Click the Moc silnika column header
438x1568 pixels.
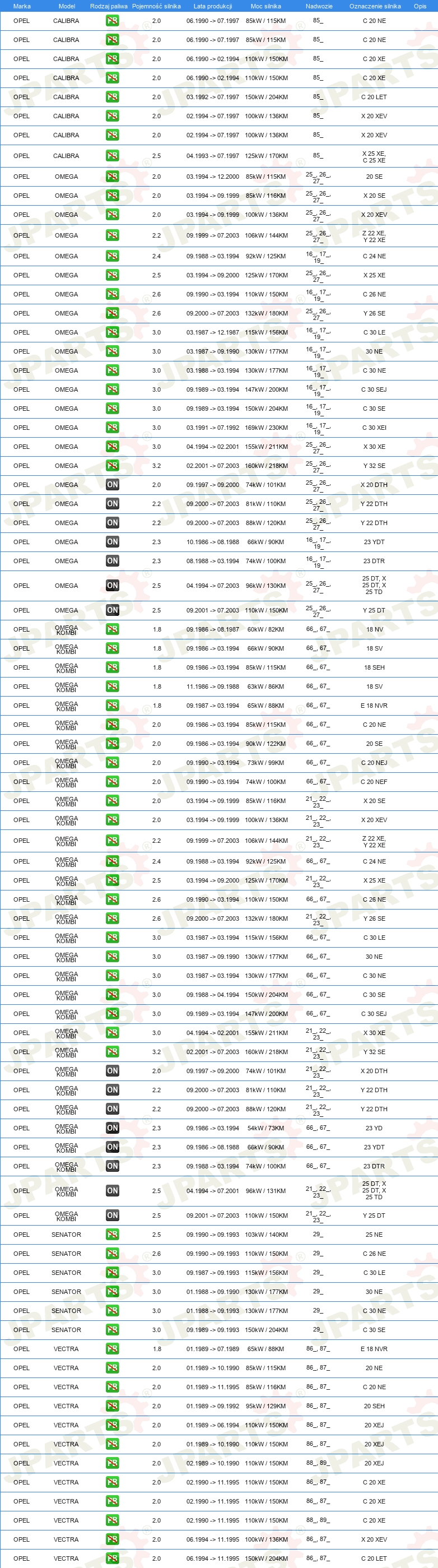point(266,6)
